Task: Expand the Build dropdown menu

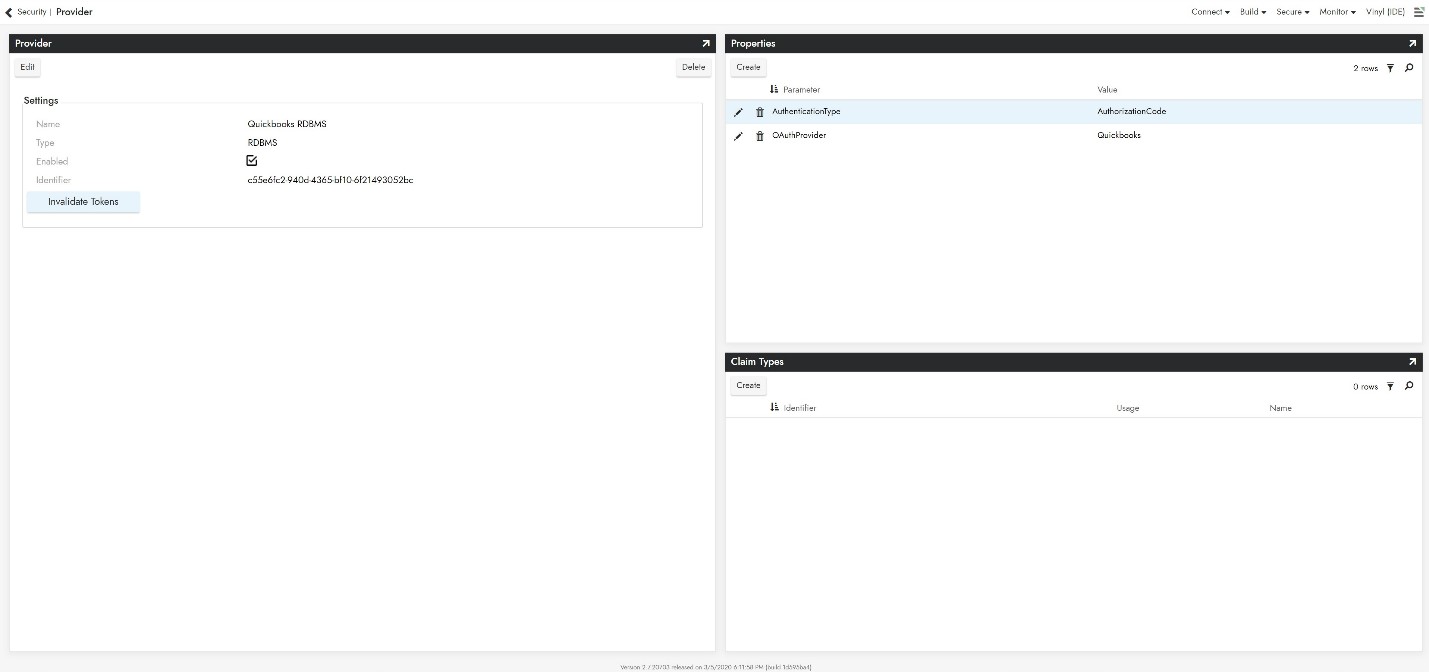Action: pos(1253,12)
